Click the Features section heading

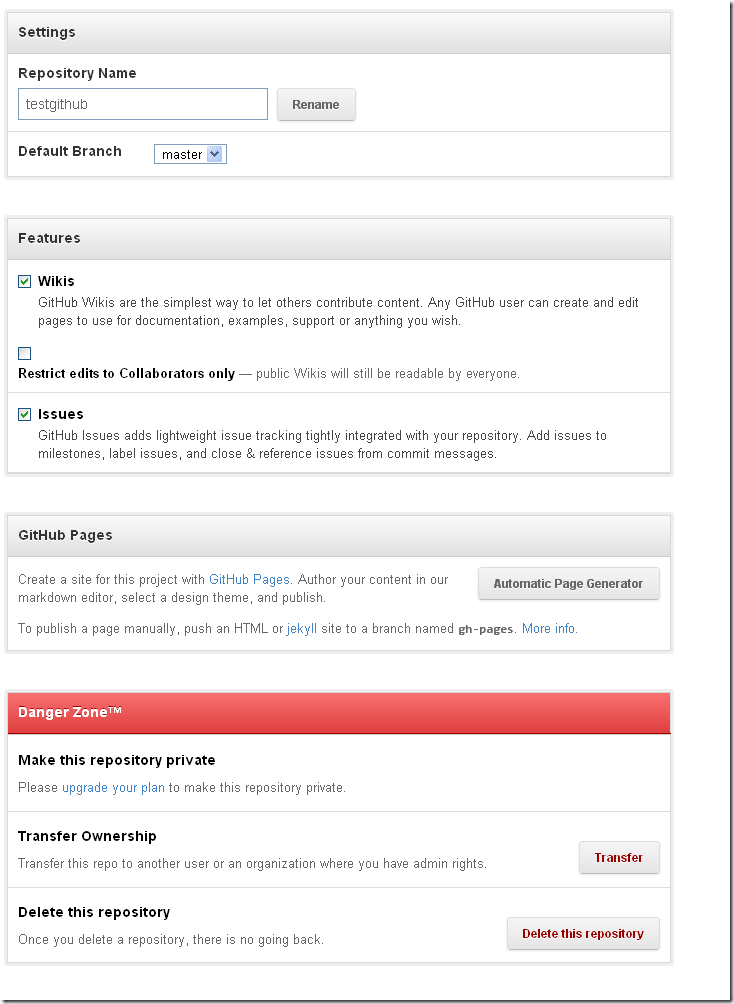49,238
